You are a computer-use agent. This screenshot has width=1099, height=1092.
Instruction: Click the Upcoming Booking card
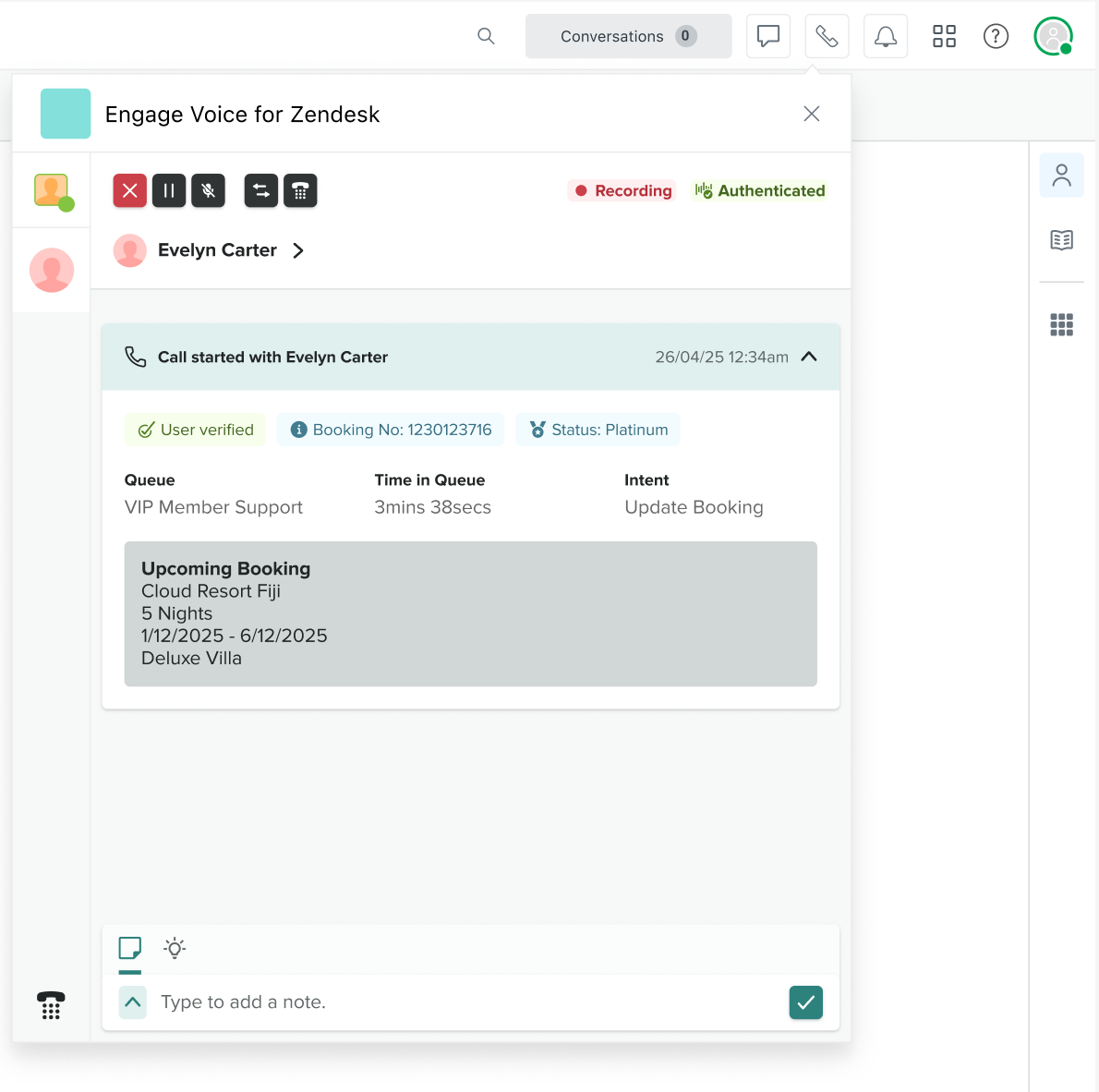point(470,613)
